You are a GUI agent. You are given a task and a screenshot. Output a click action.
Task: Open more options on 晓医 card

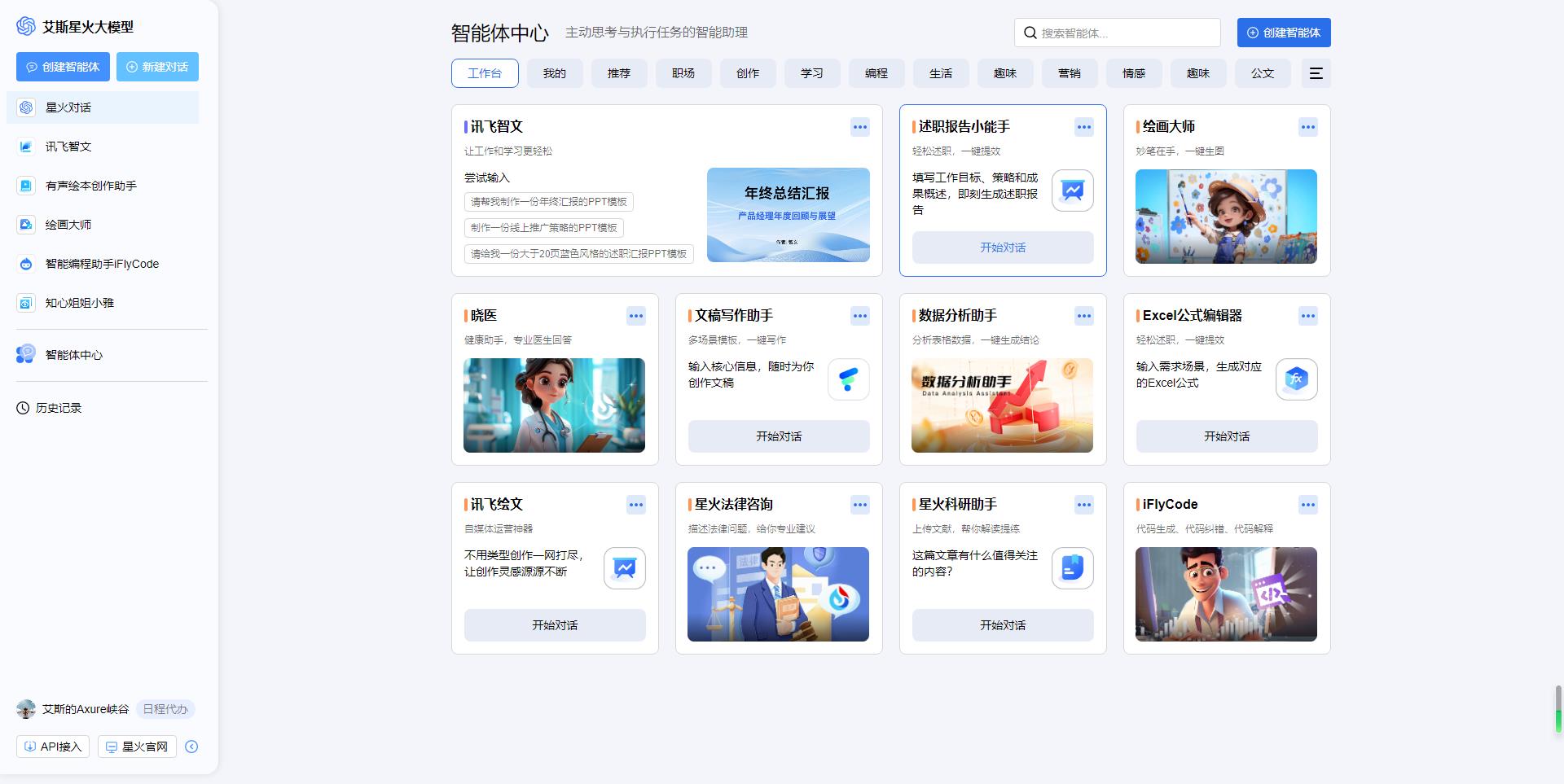(x=636, y=316)
